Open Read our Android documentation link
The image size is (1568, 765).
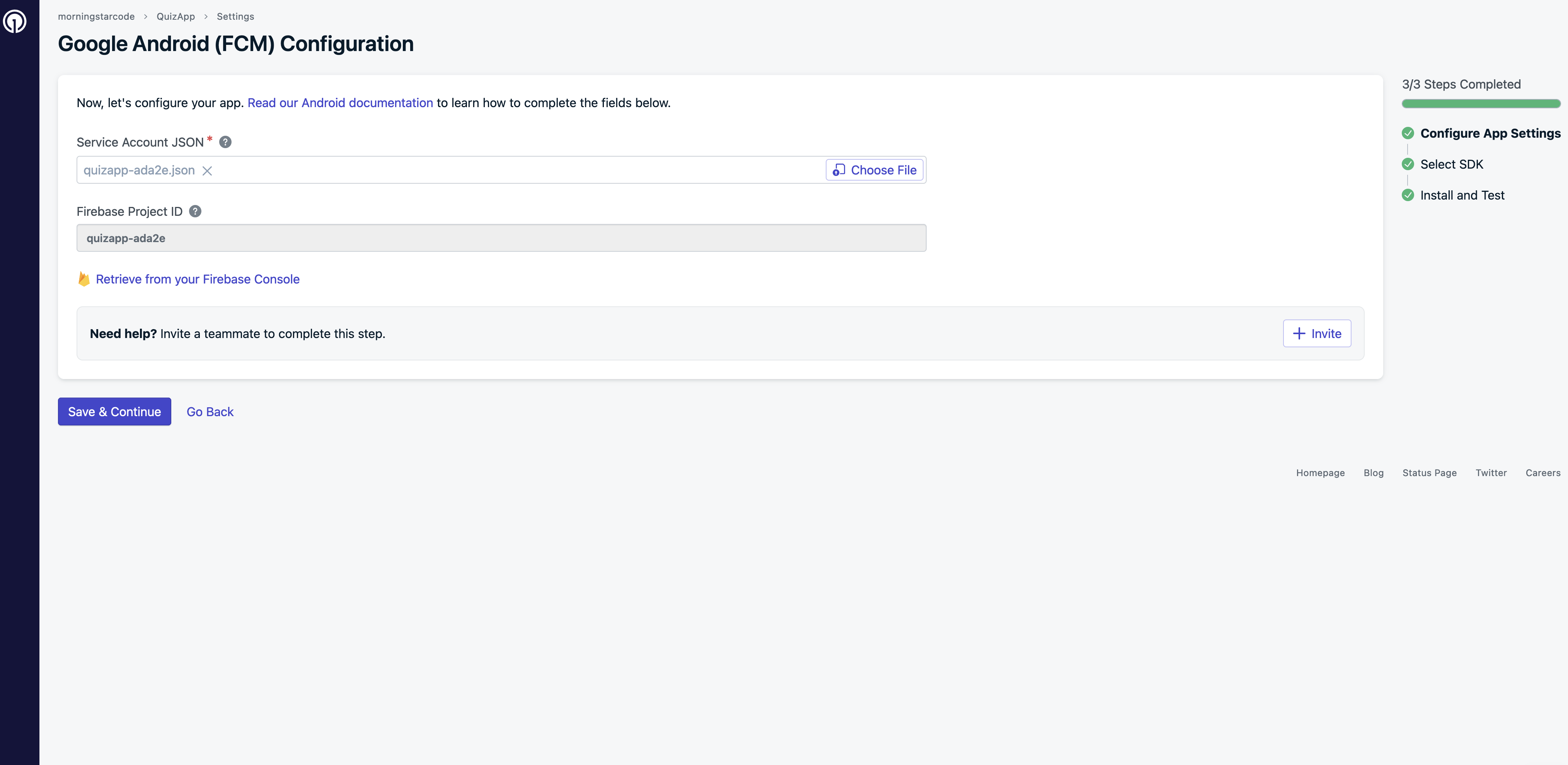[x=340, y=103]
